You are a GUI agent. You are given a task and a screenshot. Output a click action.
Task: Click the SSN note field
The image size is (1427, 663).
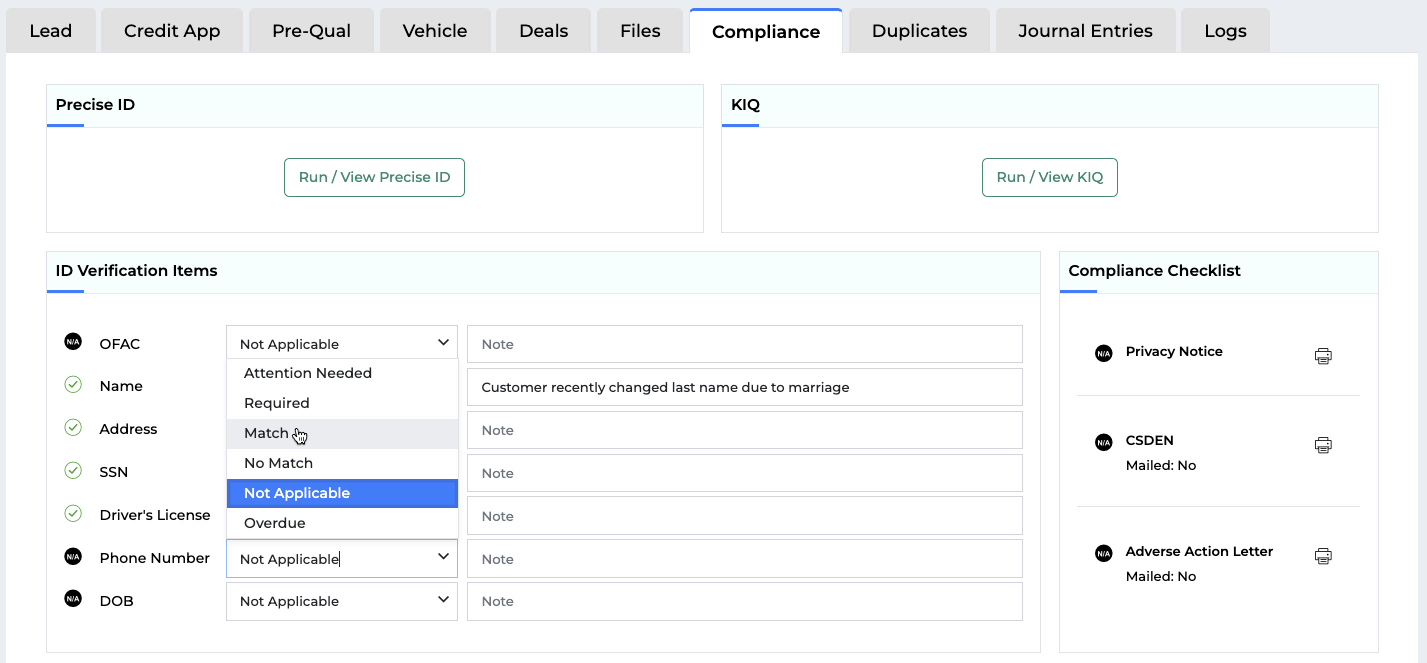(745, 473)
